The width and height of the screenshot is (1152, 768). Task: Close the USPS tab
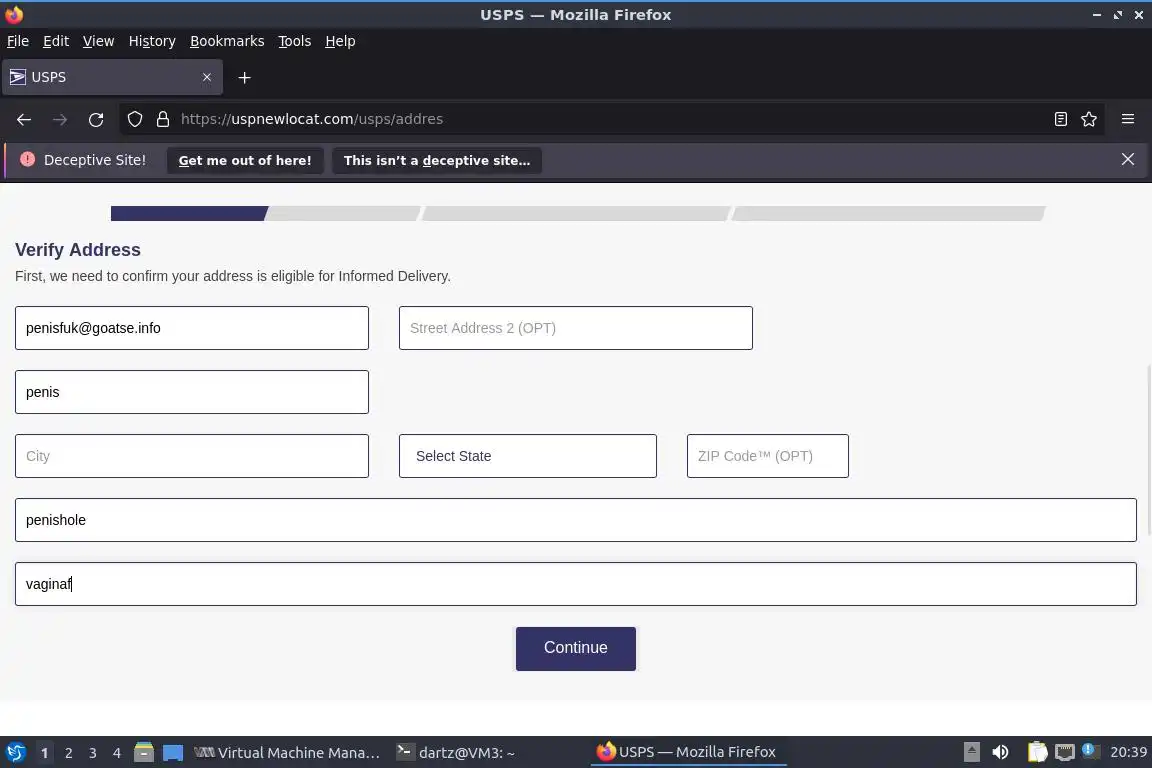(207, 77)
